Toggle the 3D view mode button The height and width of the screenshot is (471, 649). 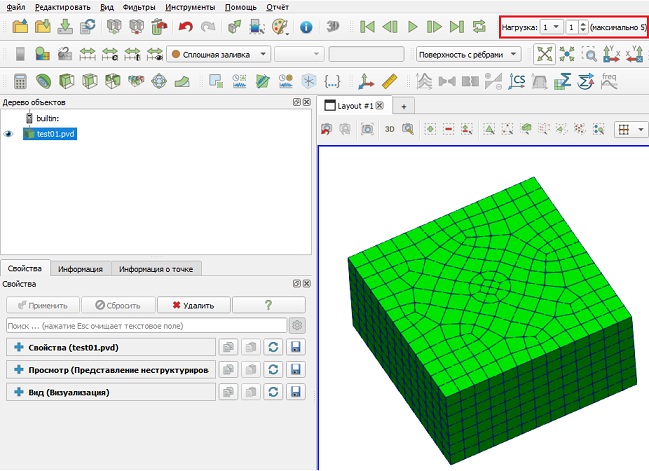click(389, 129)
